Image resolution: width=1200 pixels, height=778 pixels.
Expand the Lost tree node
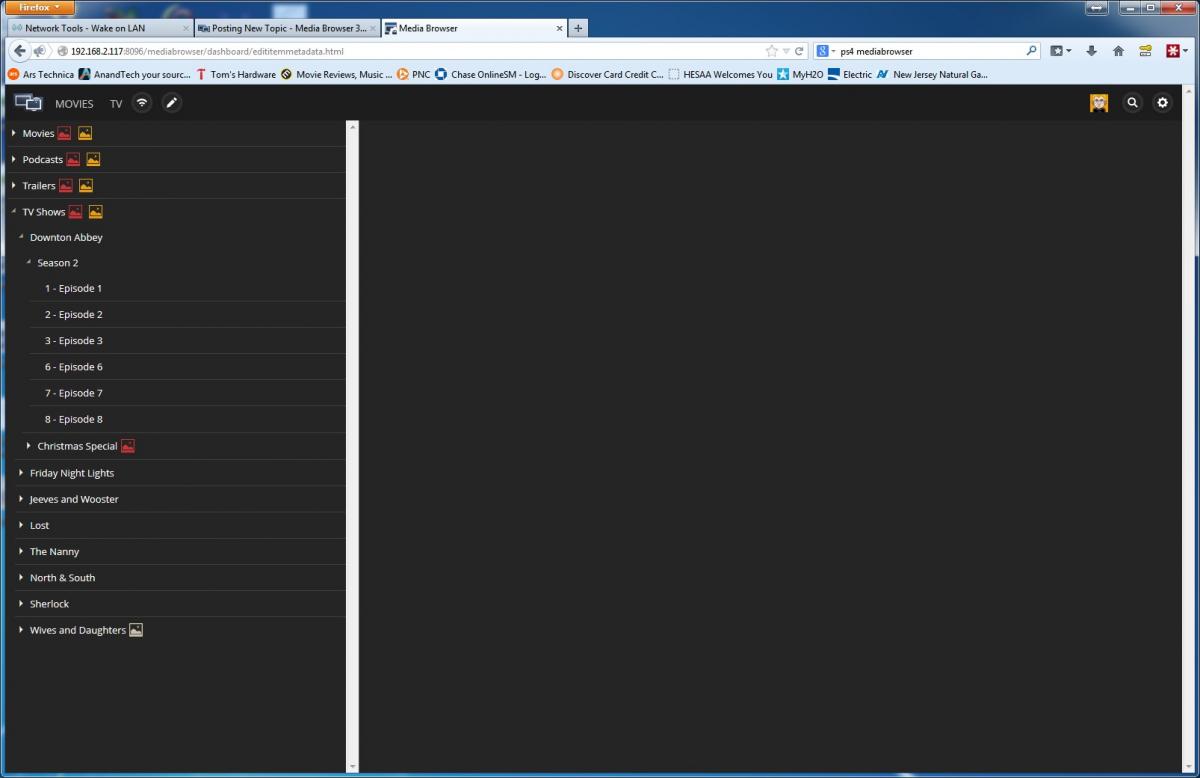(x=21, y=525)
